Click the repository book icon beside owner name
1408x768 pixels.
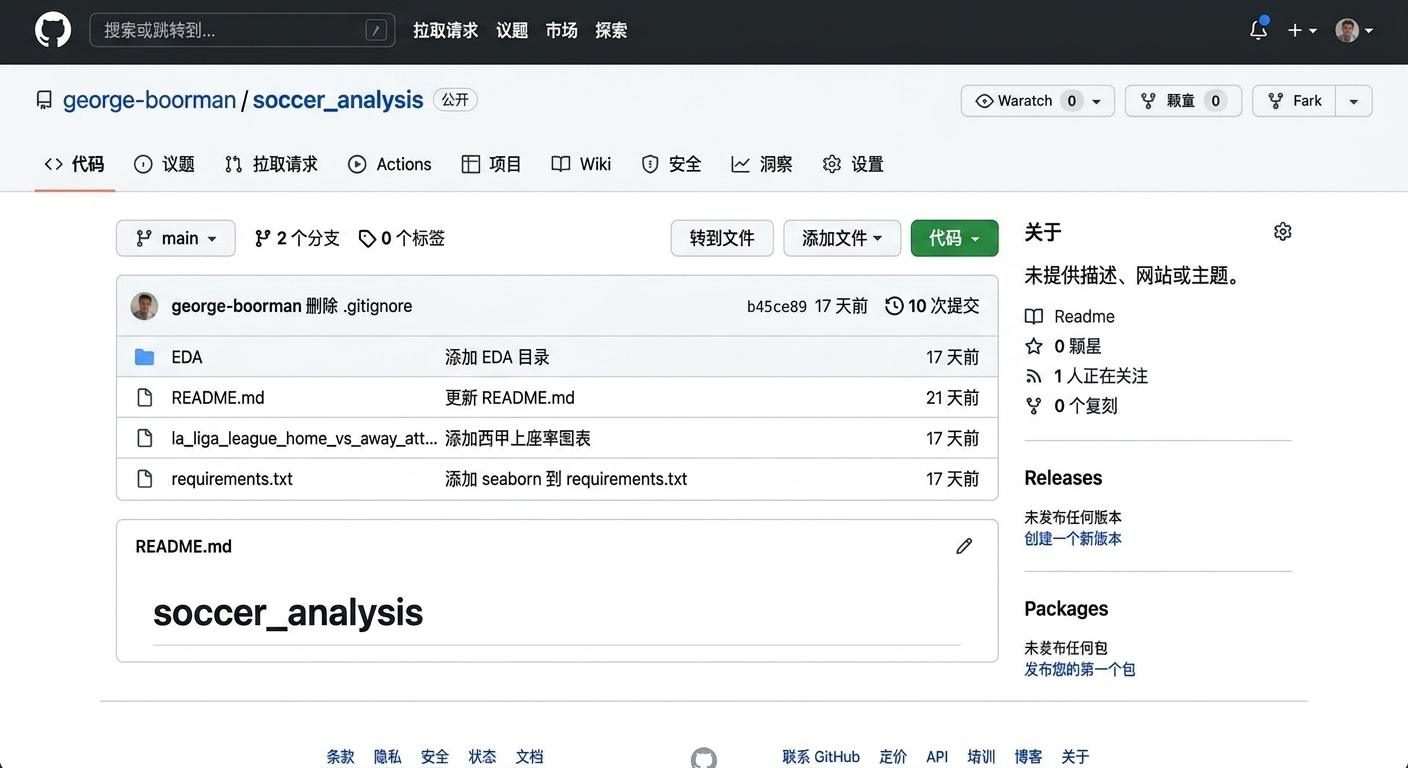(x=44, y=100)
